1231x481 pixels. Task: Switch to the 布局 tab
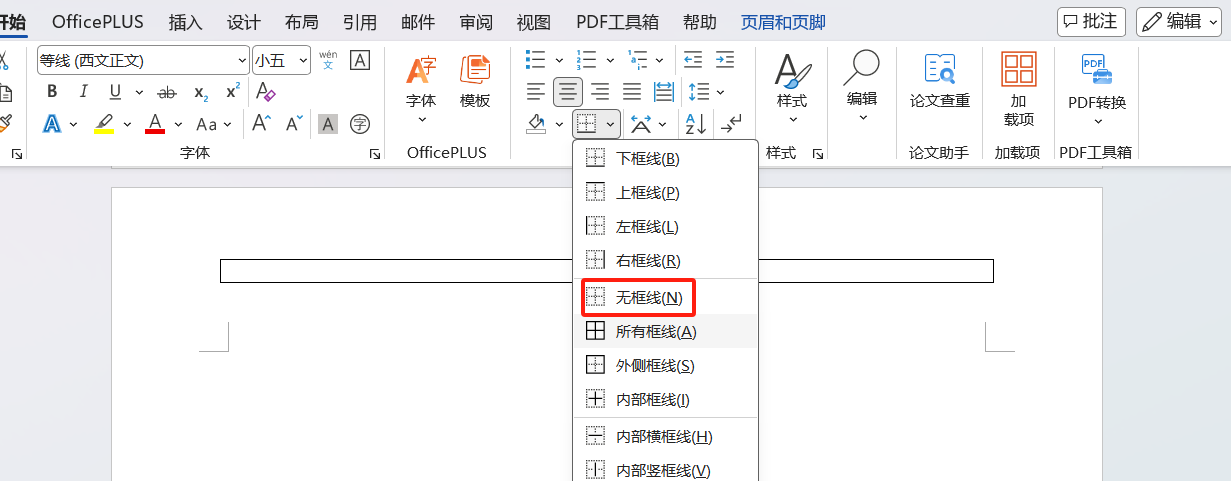click(301, 22)
